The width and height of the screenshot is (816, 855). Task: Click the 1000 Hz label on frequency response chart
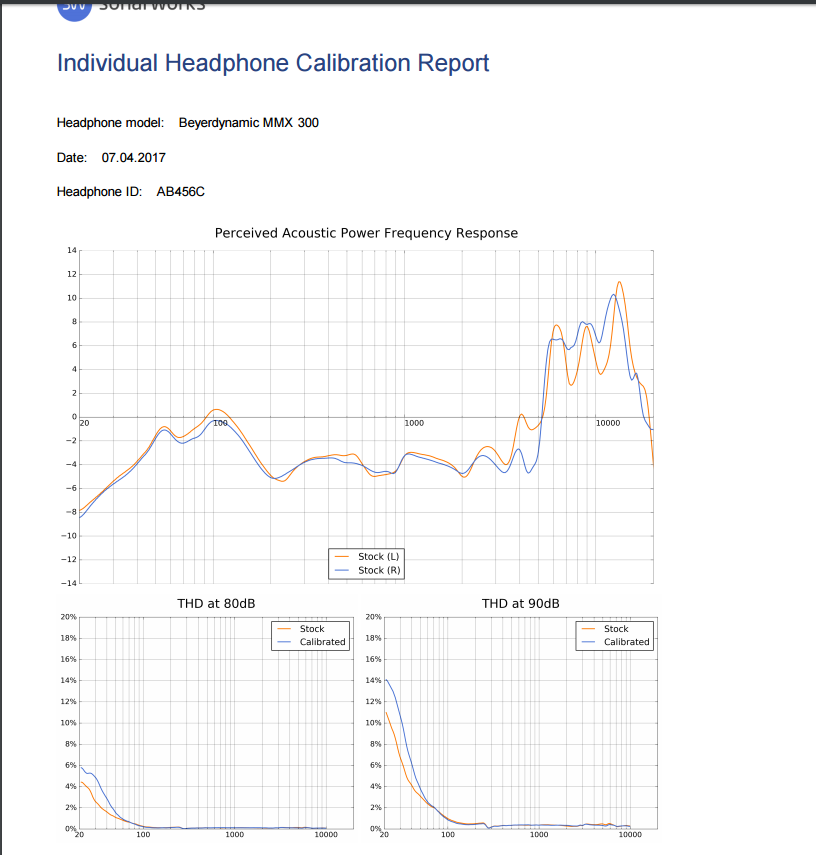pyautogui.click(x=414, y=423)
